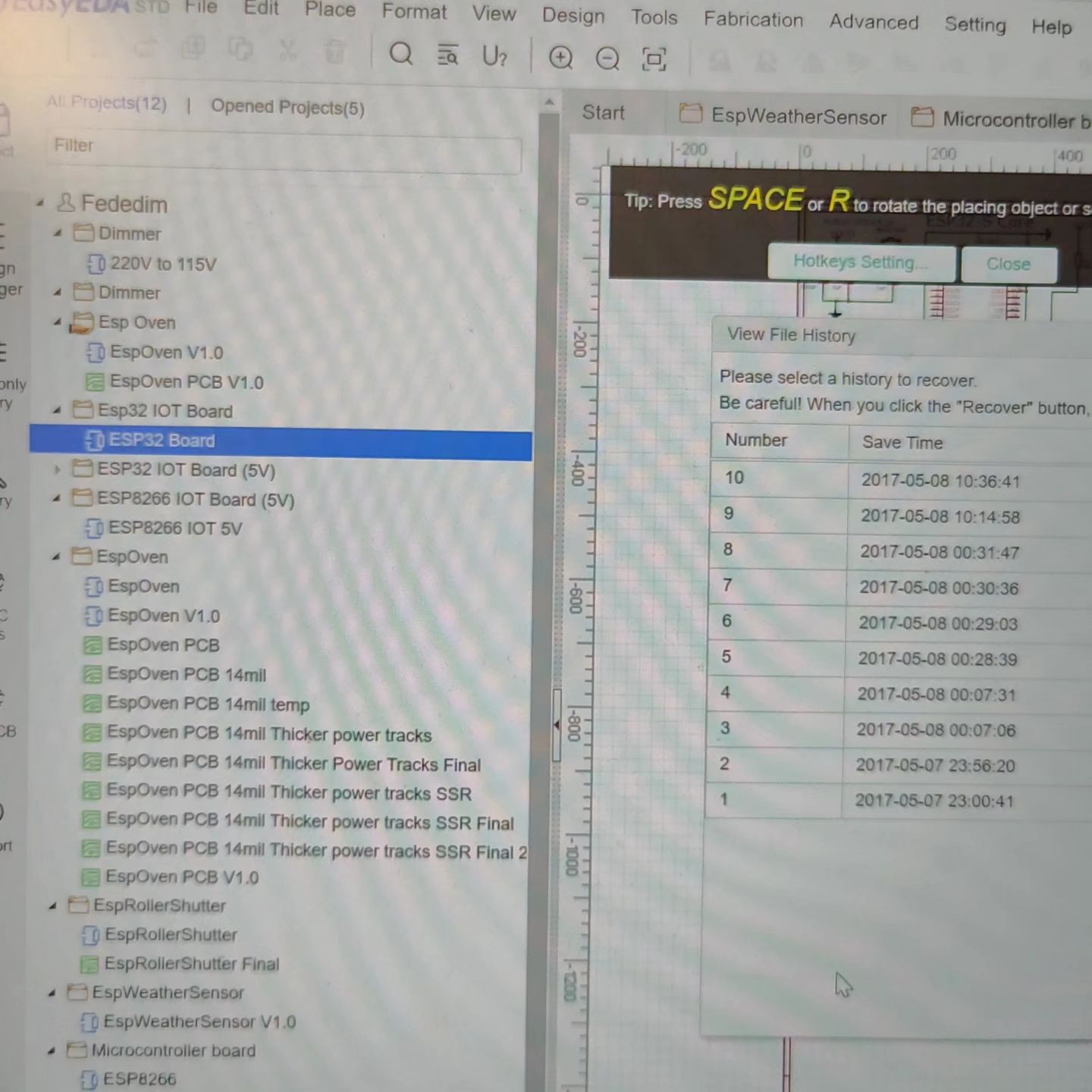Open the Fabrication menu

pyautogui.click(x=753, y=19)
